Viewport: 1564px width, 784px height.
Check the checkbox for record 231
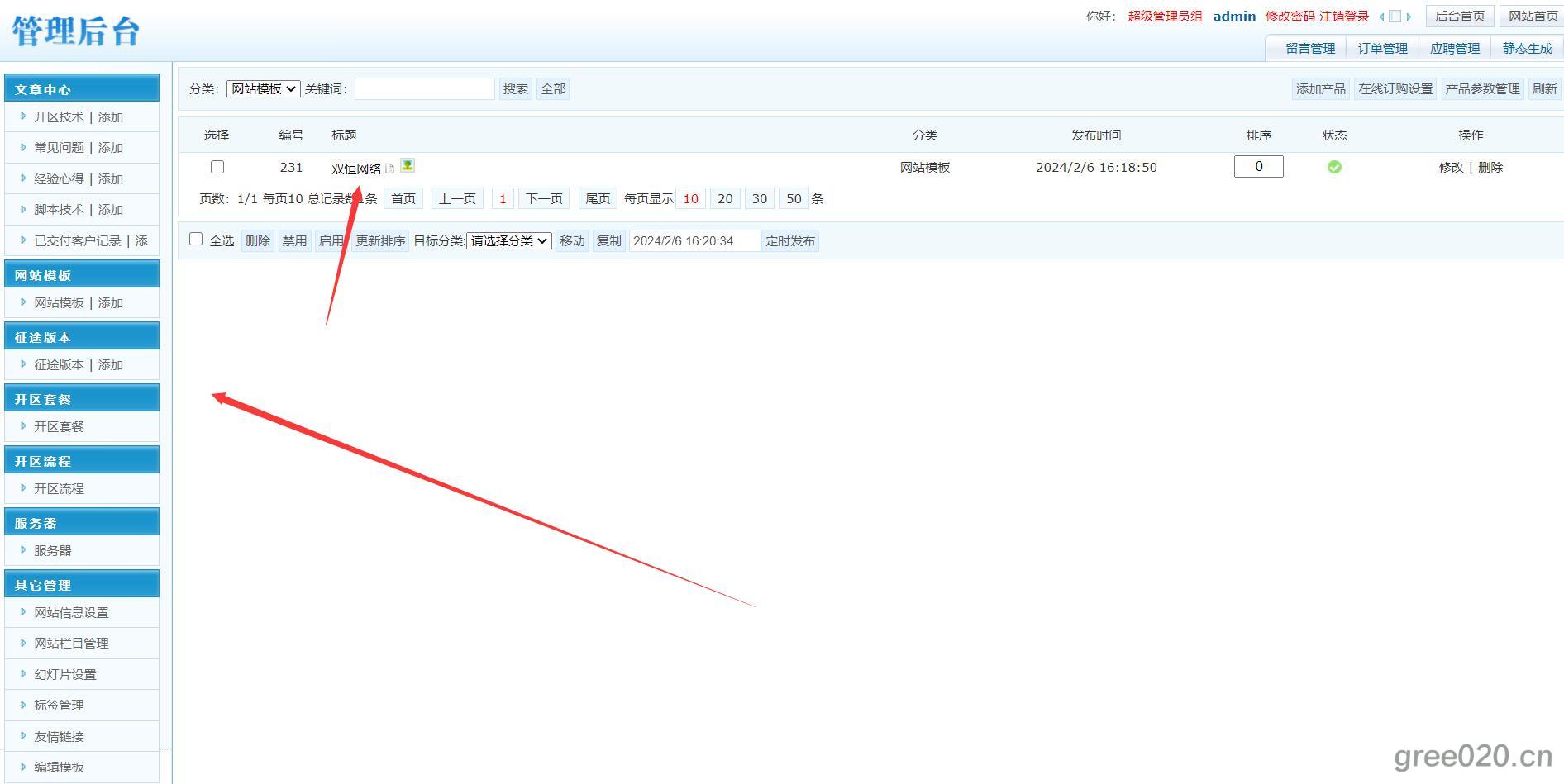pos(217,167)
